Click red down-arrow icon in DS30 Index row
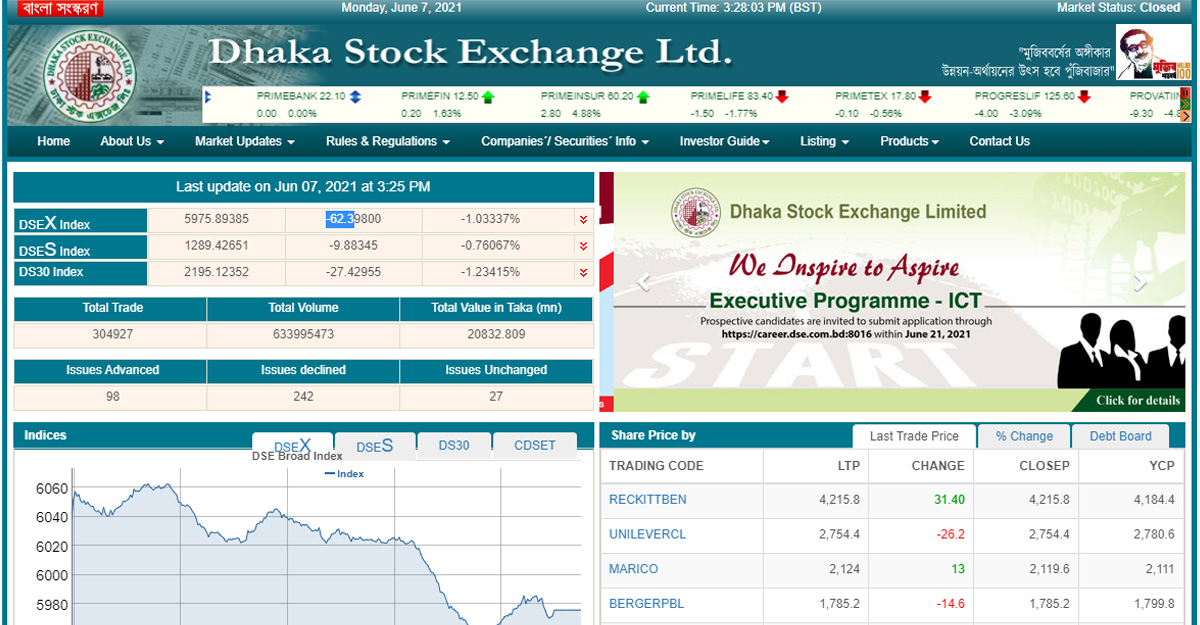Image resolution: width=1200 pixels, height=625 pixels. pyautogui.click(x=582, y=272)
